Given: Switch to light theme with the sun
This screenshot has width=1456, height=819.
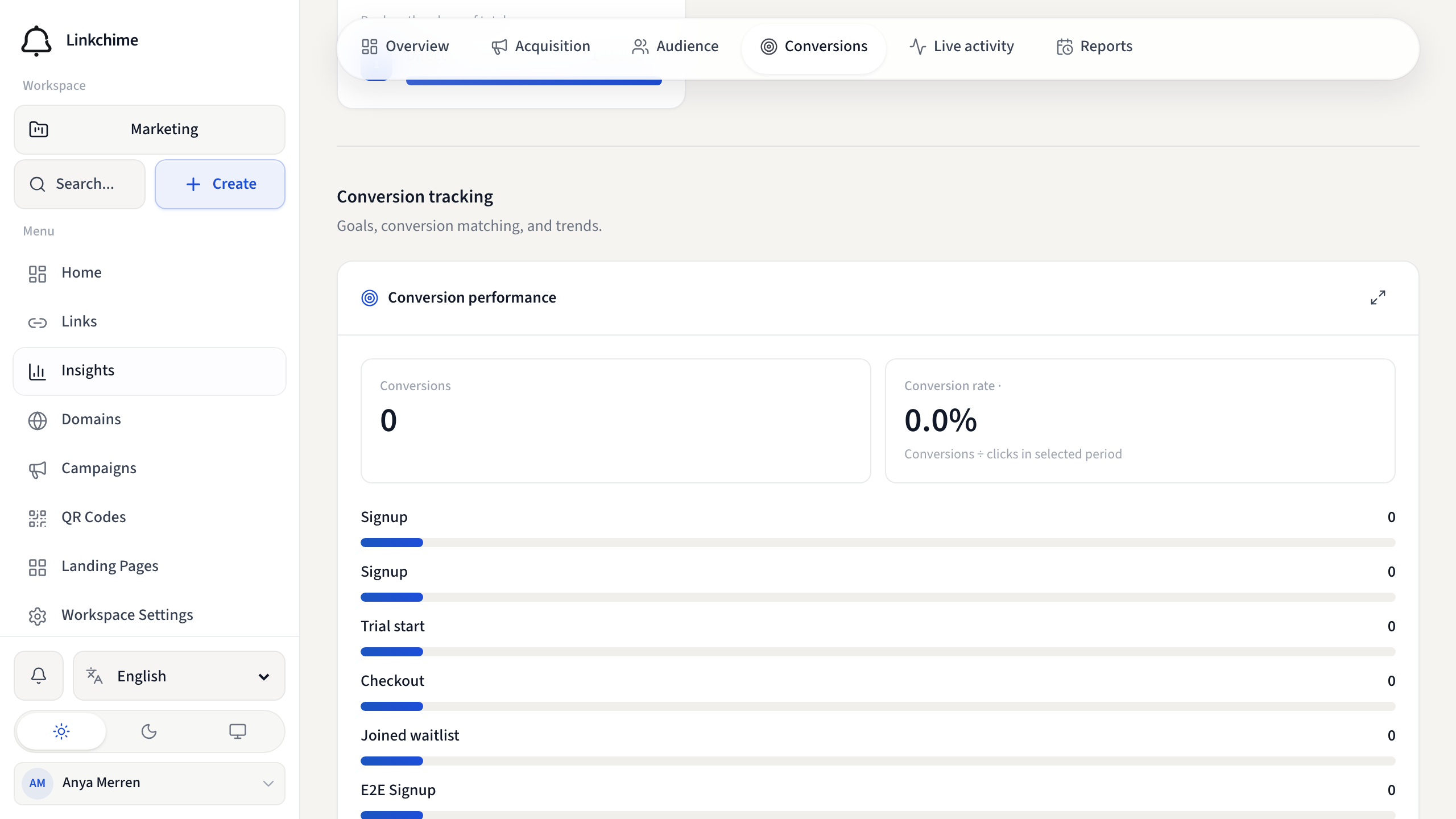Looking at the screenshot, I should pyautogui.click(x=61, y=731).
